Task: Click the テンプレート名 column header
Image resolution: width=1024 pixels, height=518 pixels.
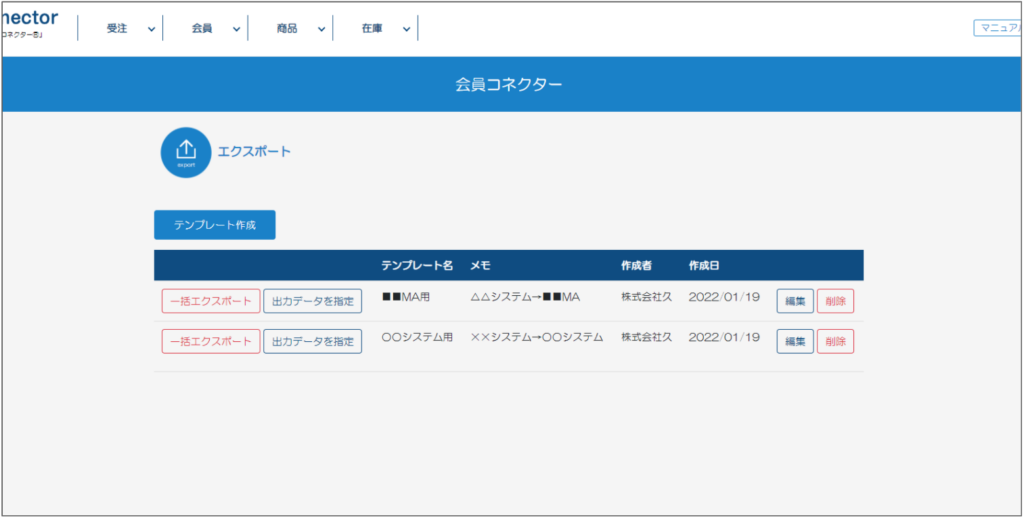Action: (417, 266)
